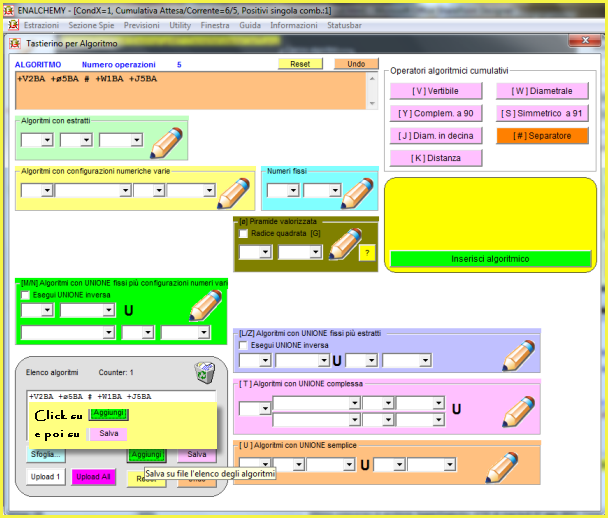
Task: Click pencil icon in UNIONE complessa section
Action: tap(519, 410)
